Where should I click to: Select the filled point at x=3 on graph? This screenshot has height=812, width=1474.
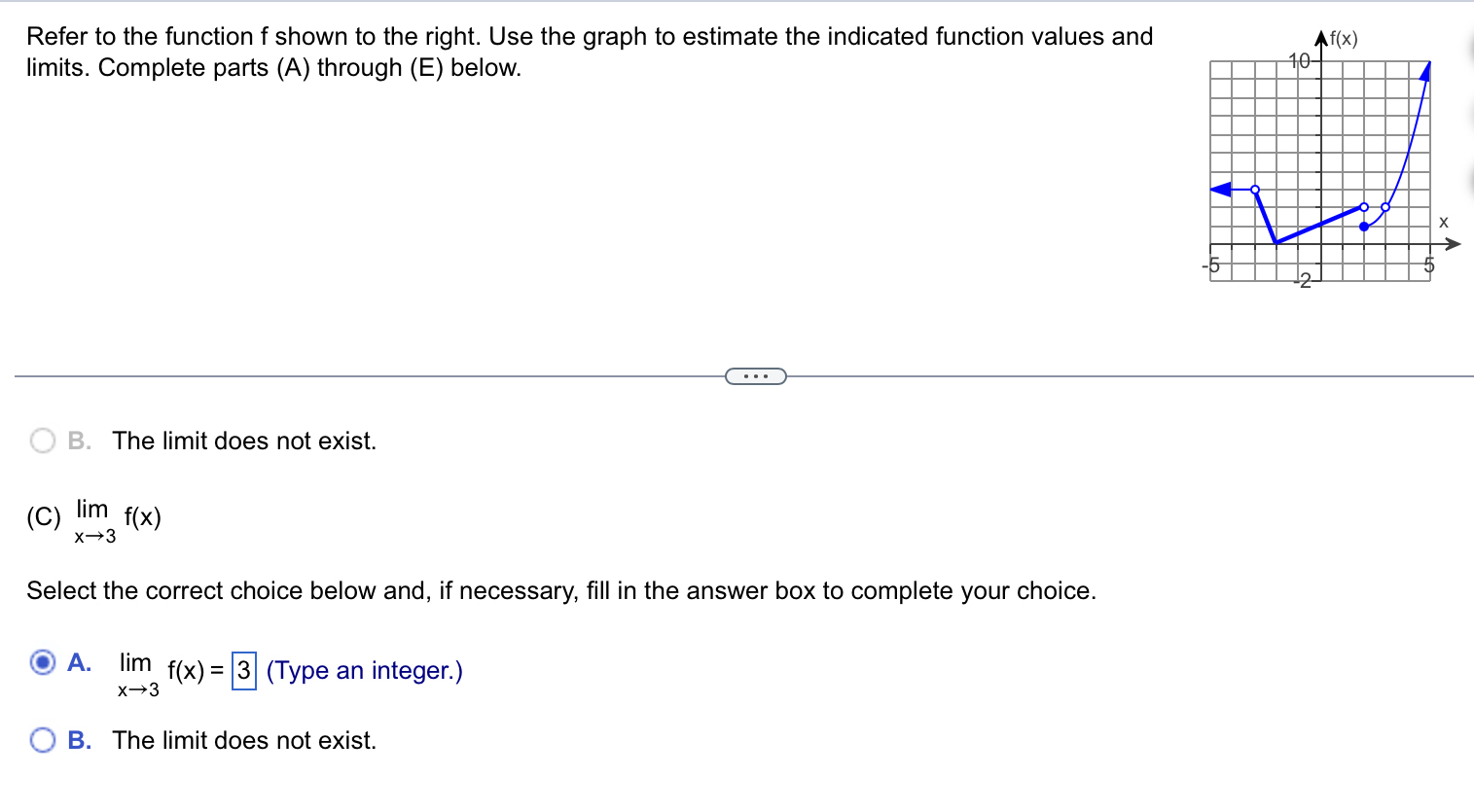coord(1364,227)
